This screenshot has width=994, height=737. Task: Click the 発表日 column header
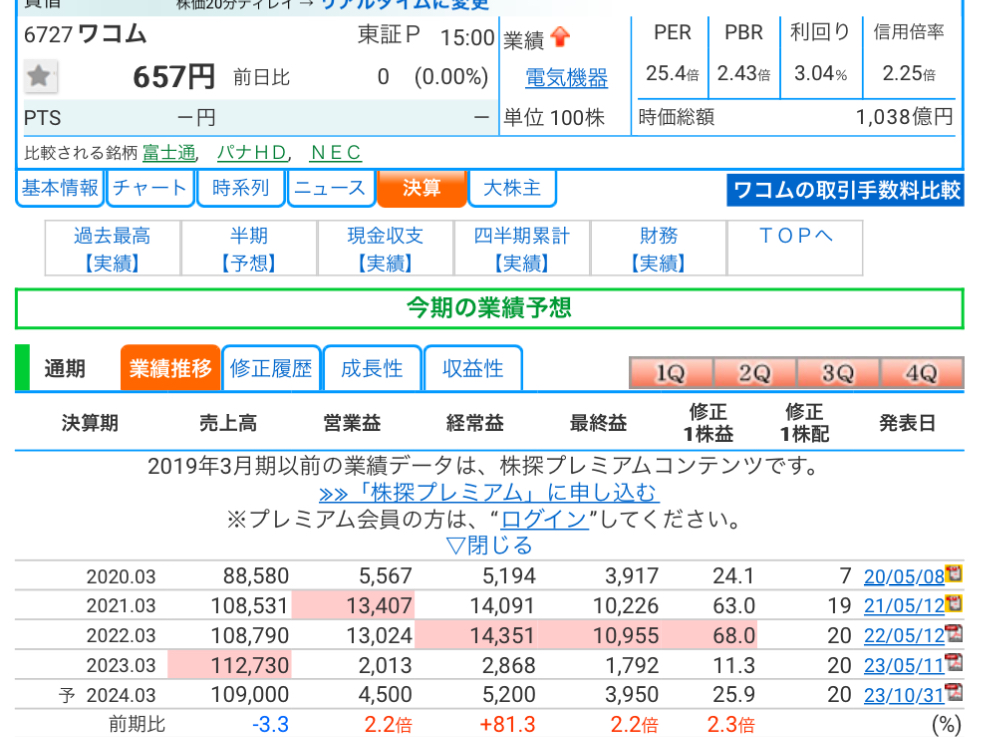907,423
